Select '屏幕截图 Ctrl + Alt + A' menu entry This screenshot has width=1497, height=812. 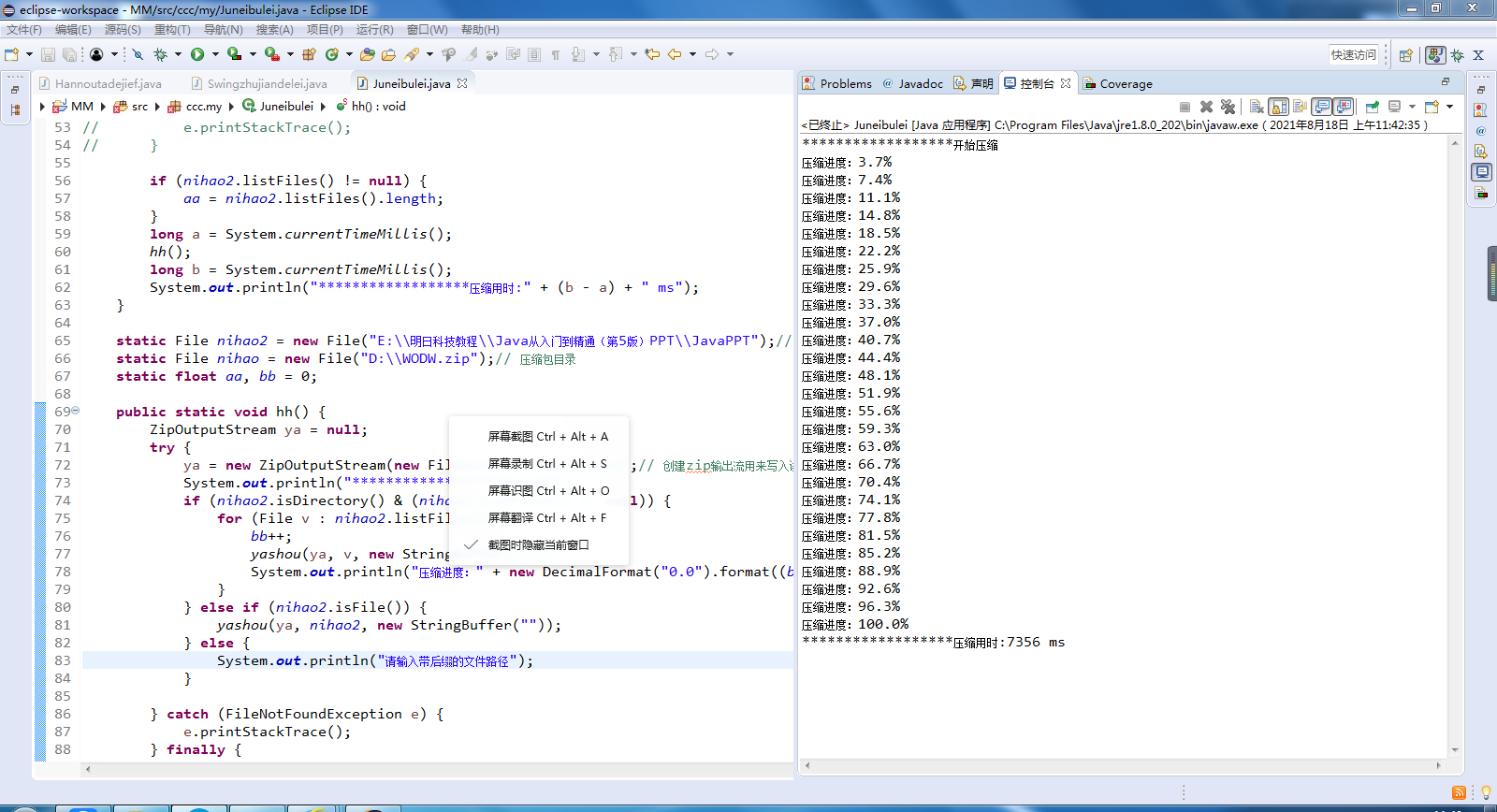538,436
